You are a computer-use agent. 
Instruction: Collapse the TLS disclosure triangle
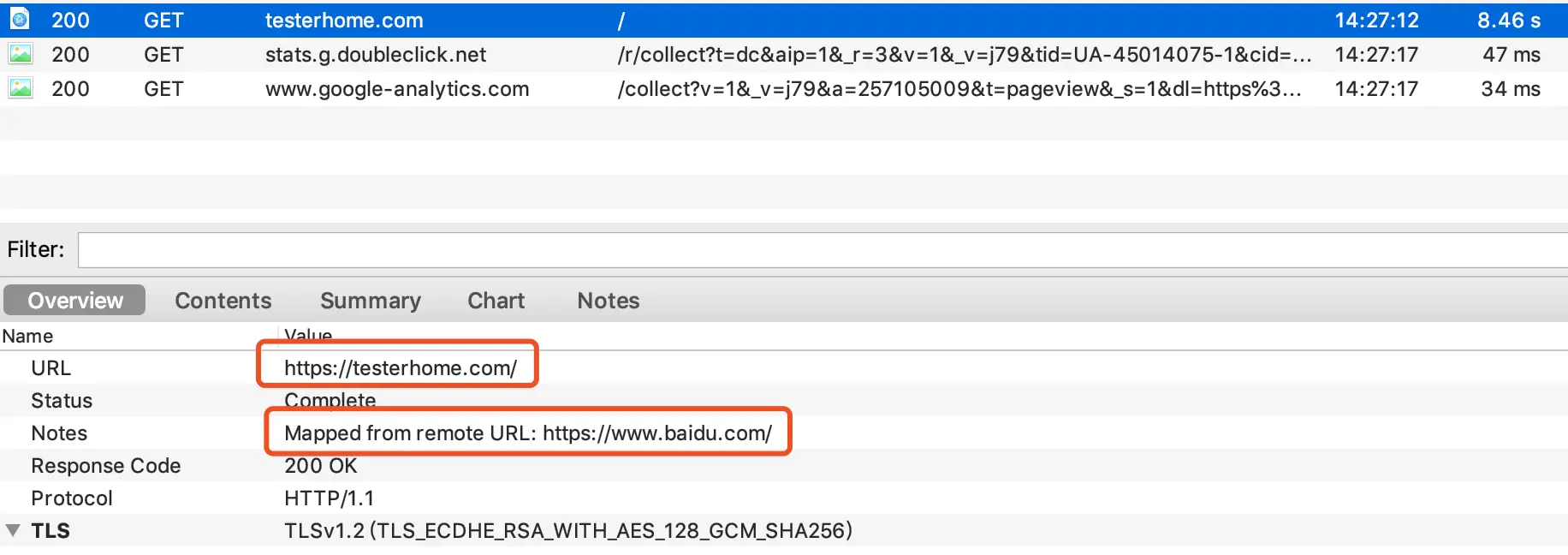13,530
